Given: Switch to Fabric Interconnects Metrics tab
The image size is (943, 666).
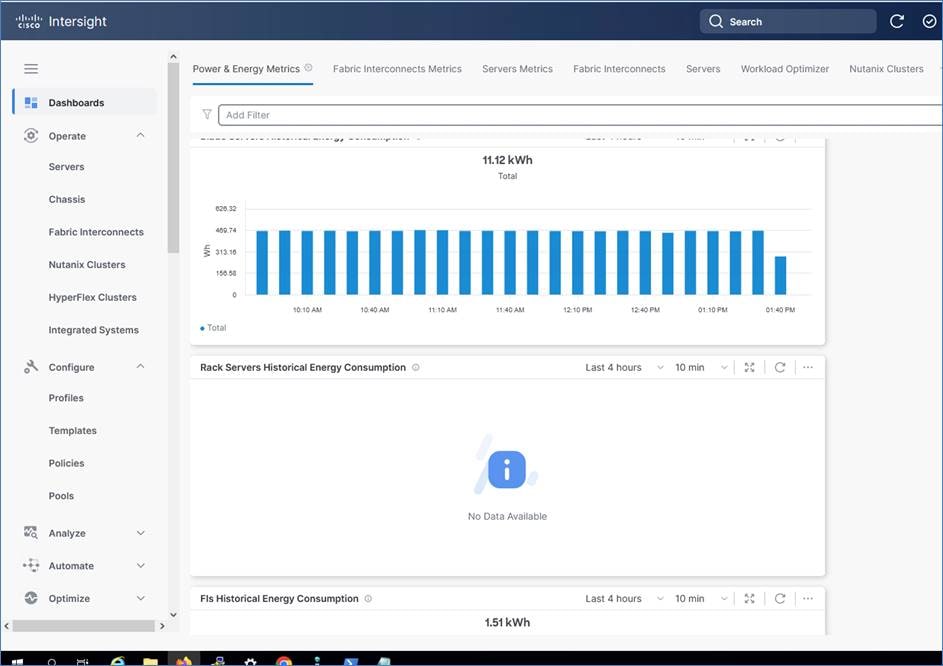Looking at the screenshot, I should [397, 69].
